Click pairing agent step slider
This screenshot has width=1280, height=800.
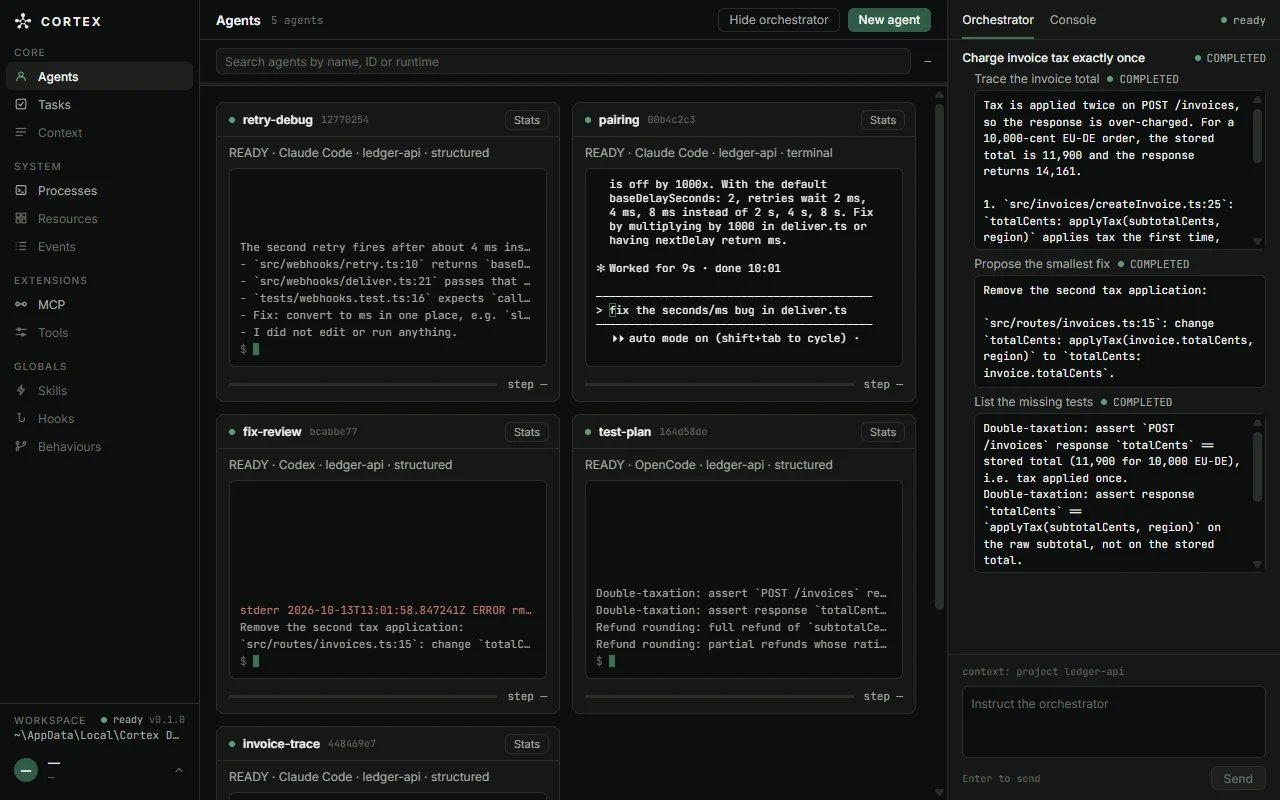[x=719, y=384]
